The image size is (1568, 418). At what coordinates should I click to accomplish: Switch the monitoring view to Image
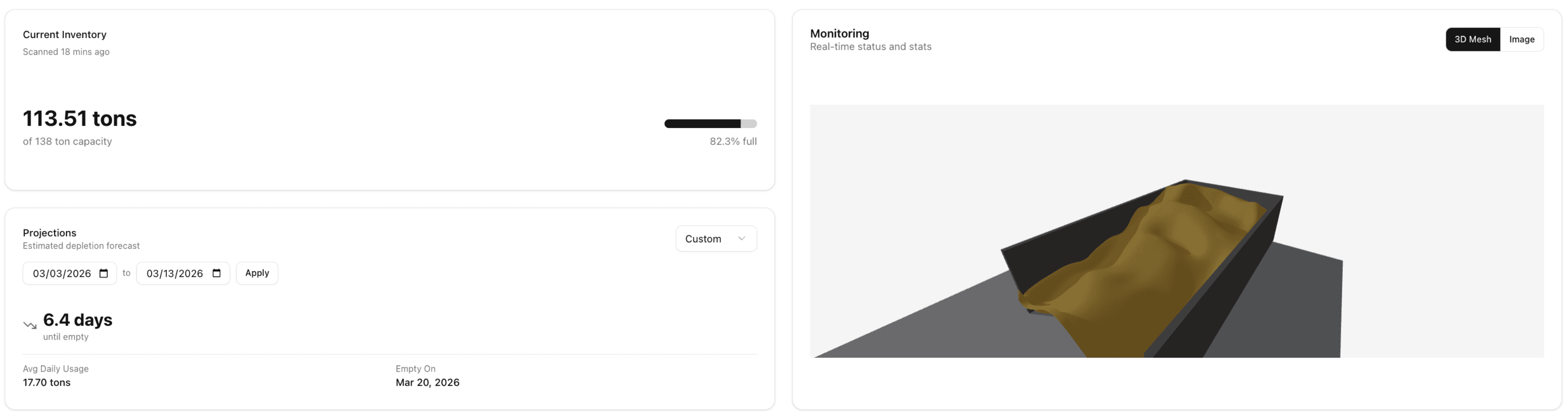pos(1522,39)
